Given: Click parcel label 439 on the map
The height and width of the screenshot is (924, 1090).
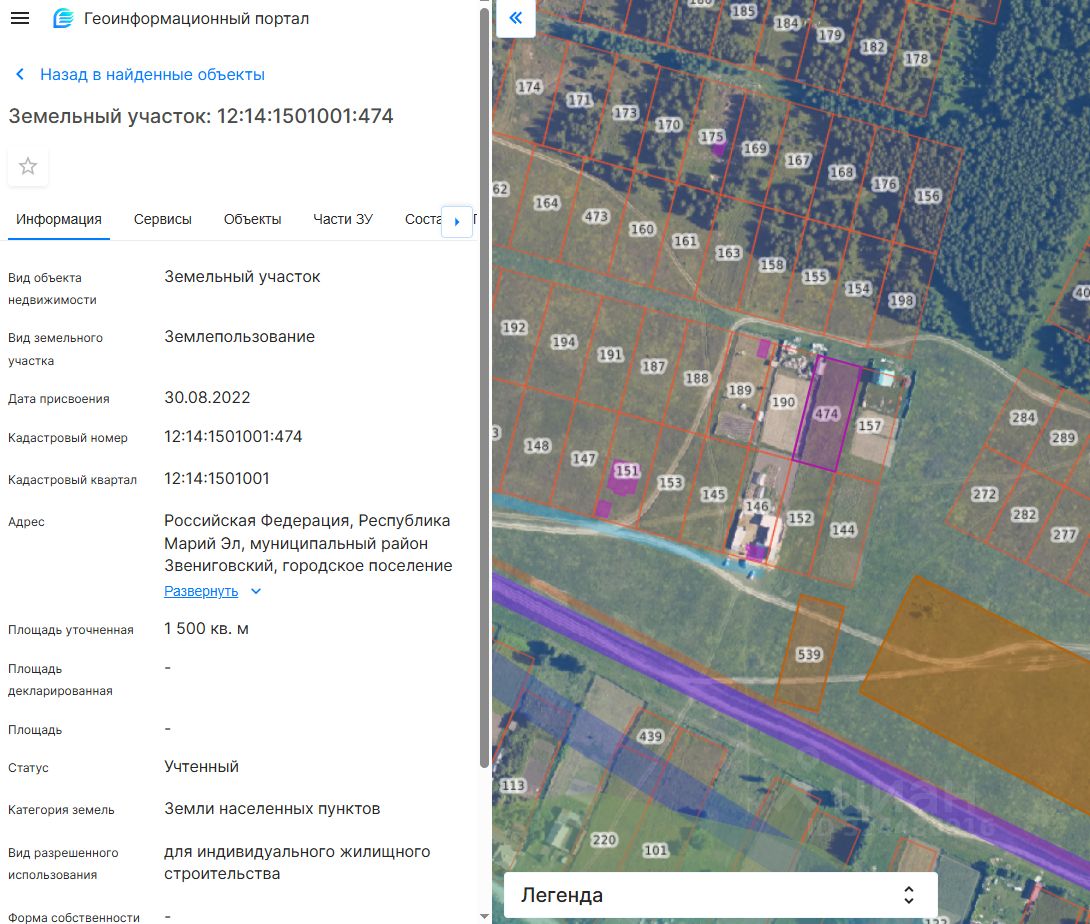Looking at the screenshot, I should pyautogui.click(x=650, y=736).
